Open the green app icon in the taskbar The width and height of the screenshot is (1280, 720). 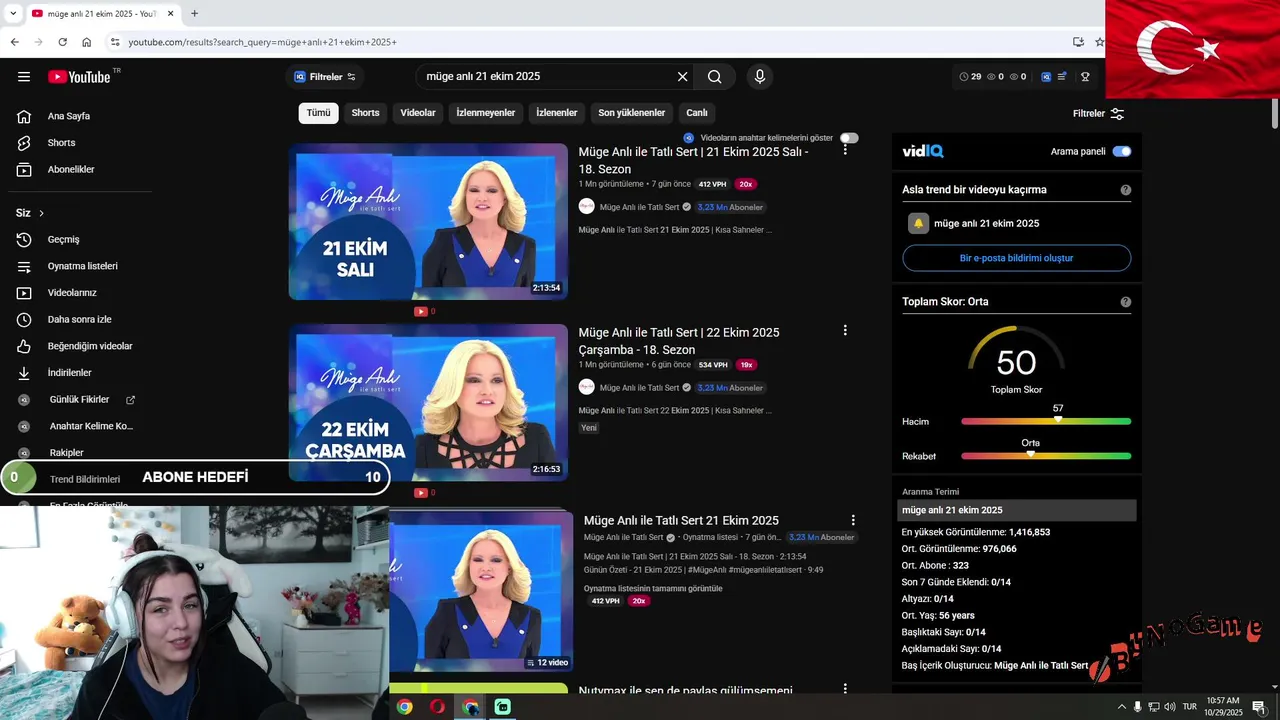(x=503, y=707)
